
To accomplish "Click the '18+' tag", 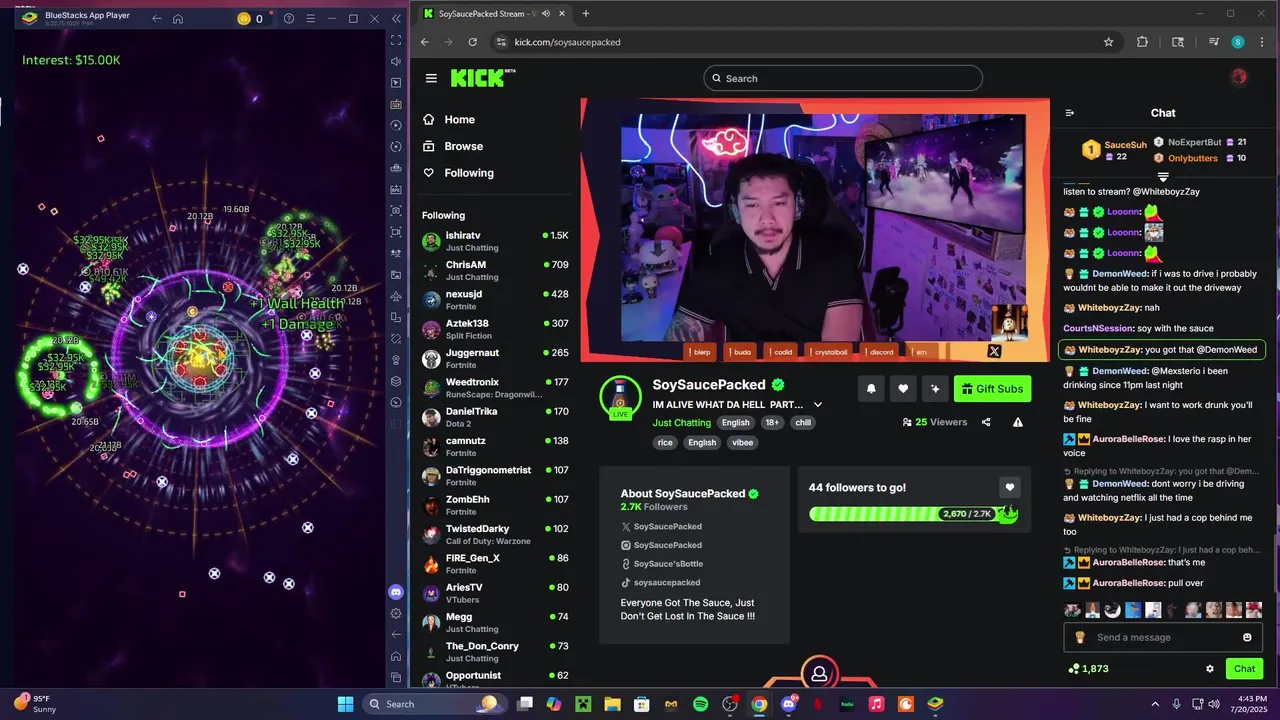I will click(x=772, y=422).
